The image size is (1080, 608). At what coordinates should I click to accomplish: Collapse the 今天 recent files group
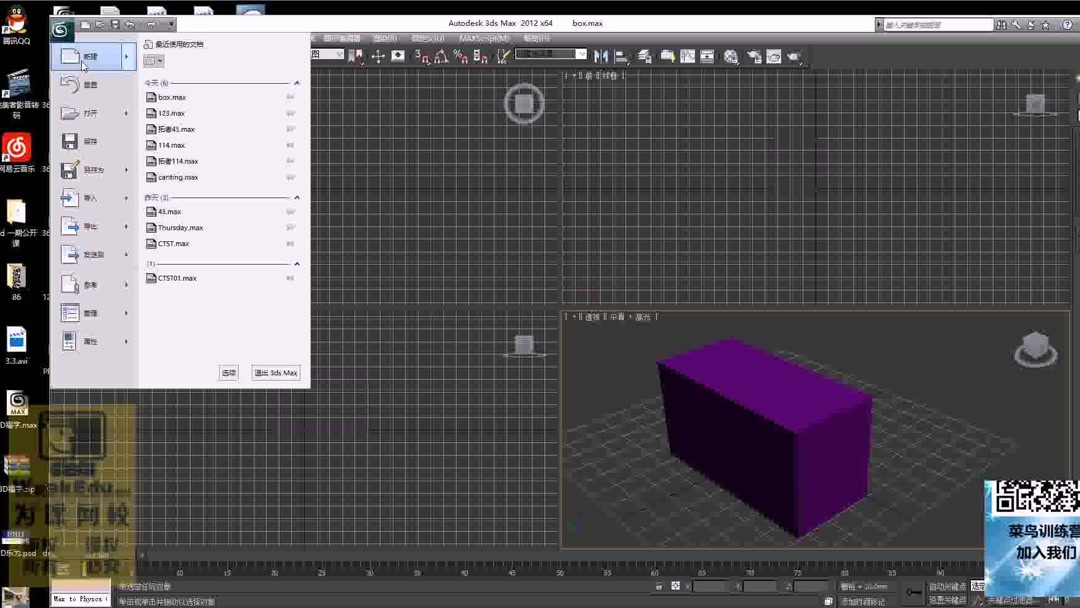[x=297, y=82]
